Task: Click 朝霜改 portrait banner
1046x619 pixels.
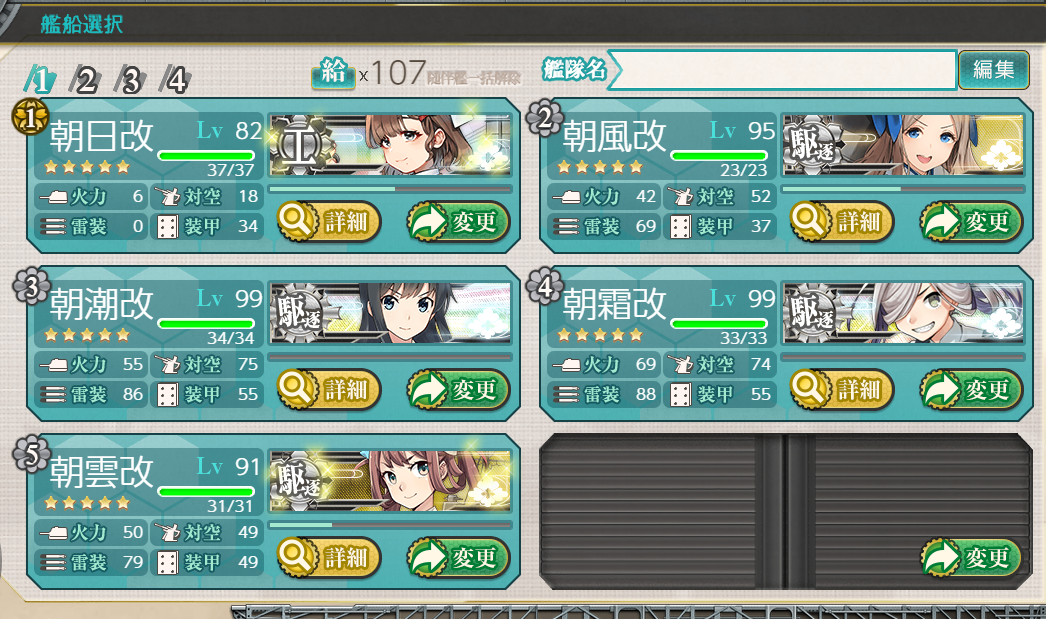Action: click(x=903, y=313)
